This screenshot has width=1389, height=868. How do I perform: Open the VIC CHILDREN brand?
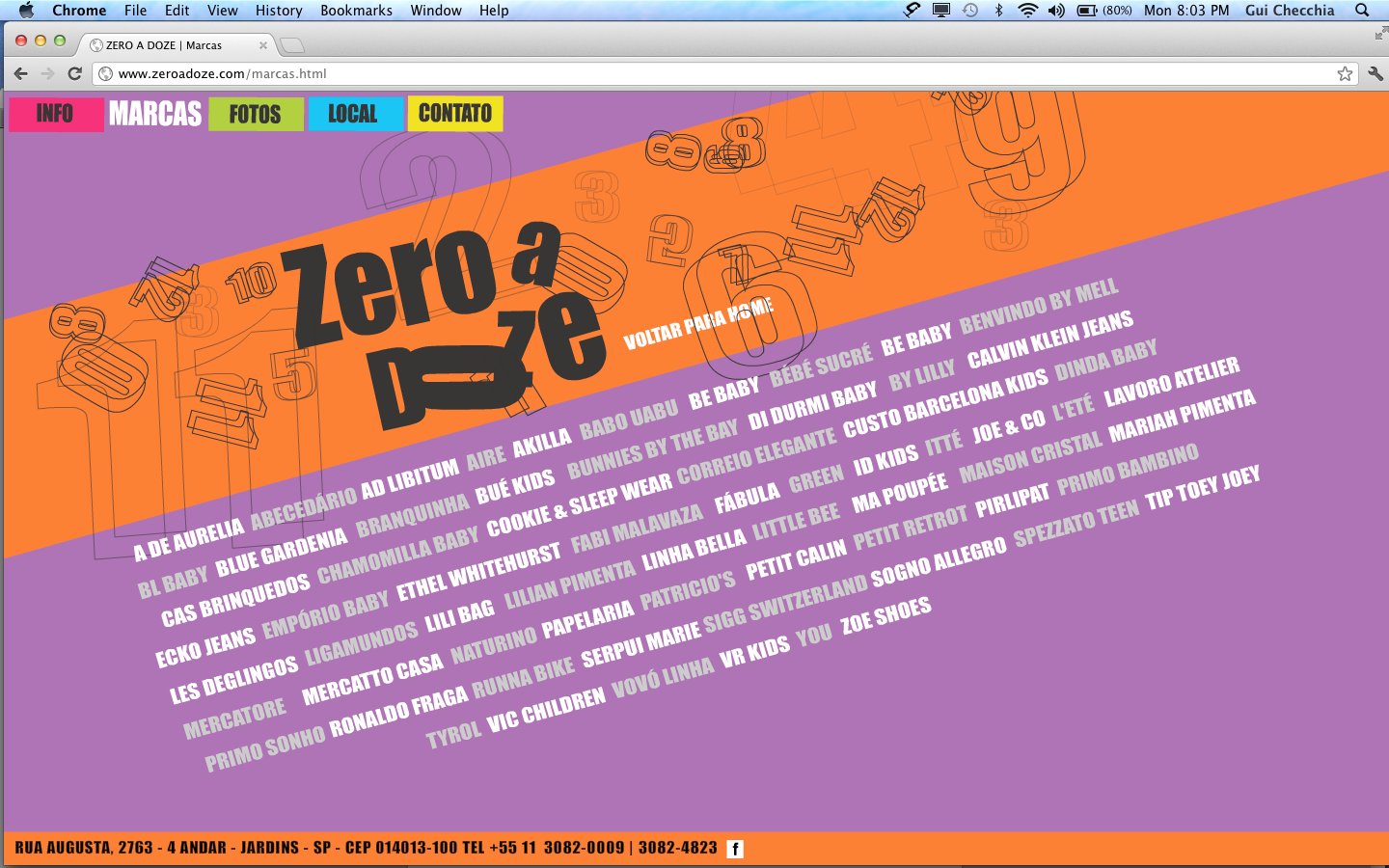pyautogui.click(x=546, y=710)
